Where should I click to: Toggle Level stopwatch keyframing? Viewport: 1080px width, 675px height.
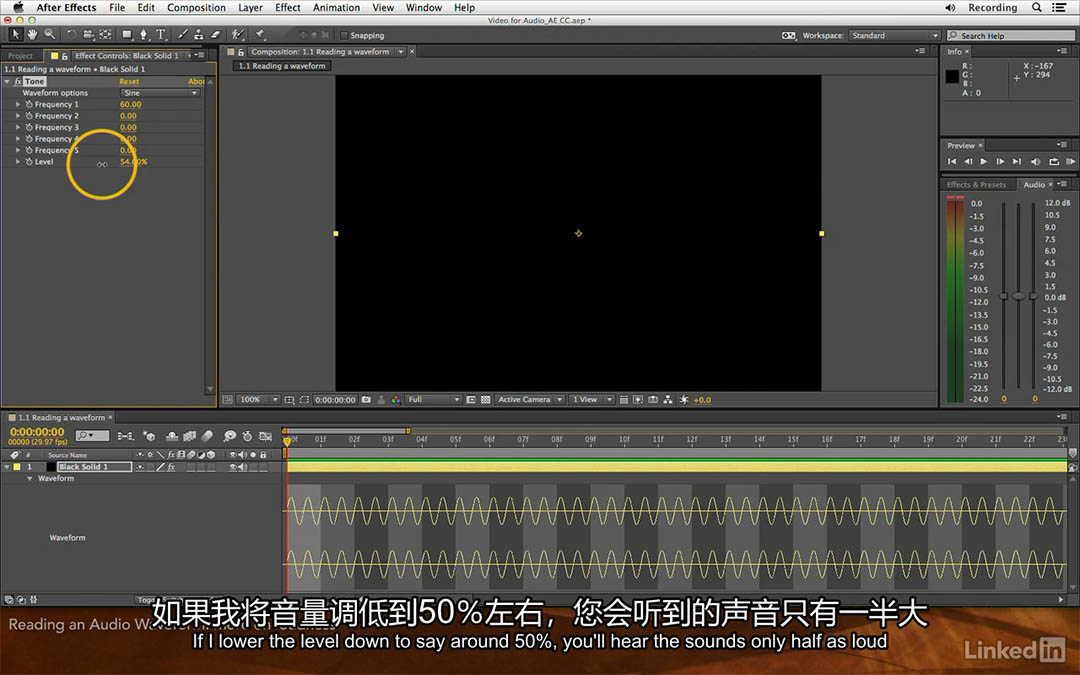coord(29,162)
